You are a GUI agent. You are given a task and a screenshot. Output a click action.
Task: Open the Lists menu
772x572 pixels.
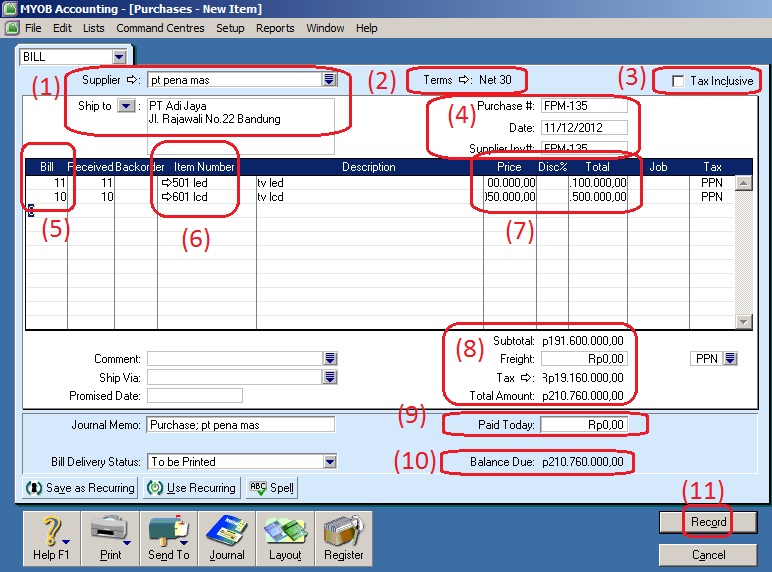click(94, 28)
